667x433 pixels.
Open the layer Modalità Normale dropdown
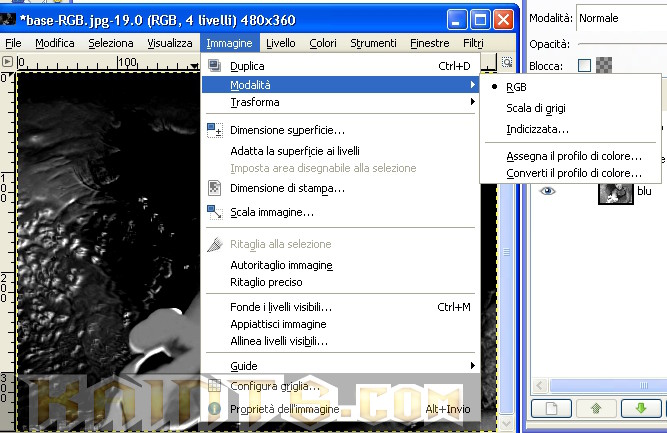tap(620, 18)
